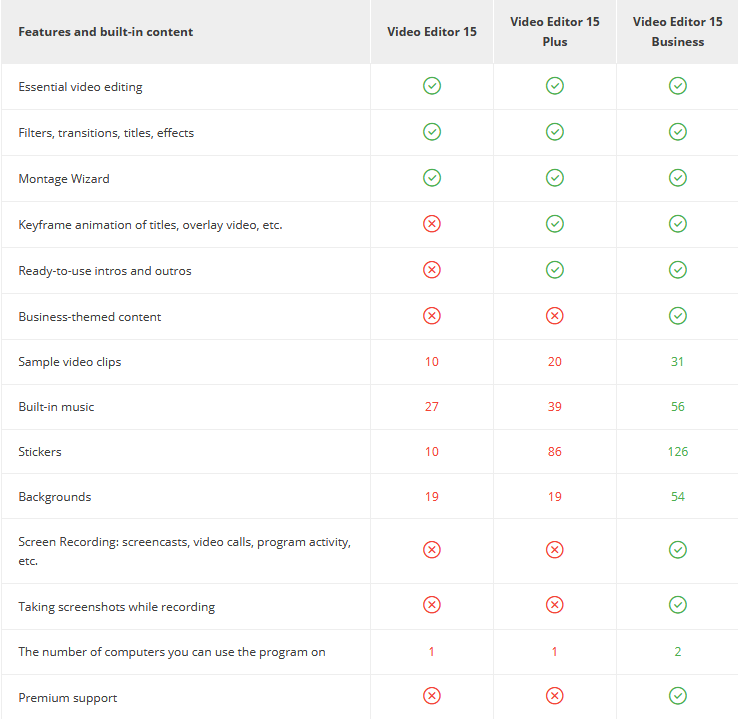Click red X for Premium support under Plus
The height and width of the screenshot is (719, 738).
554,696
